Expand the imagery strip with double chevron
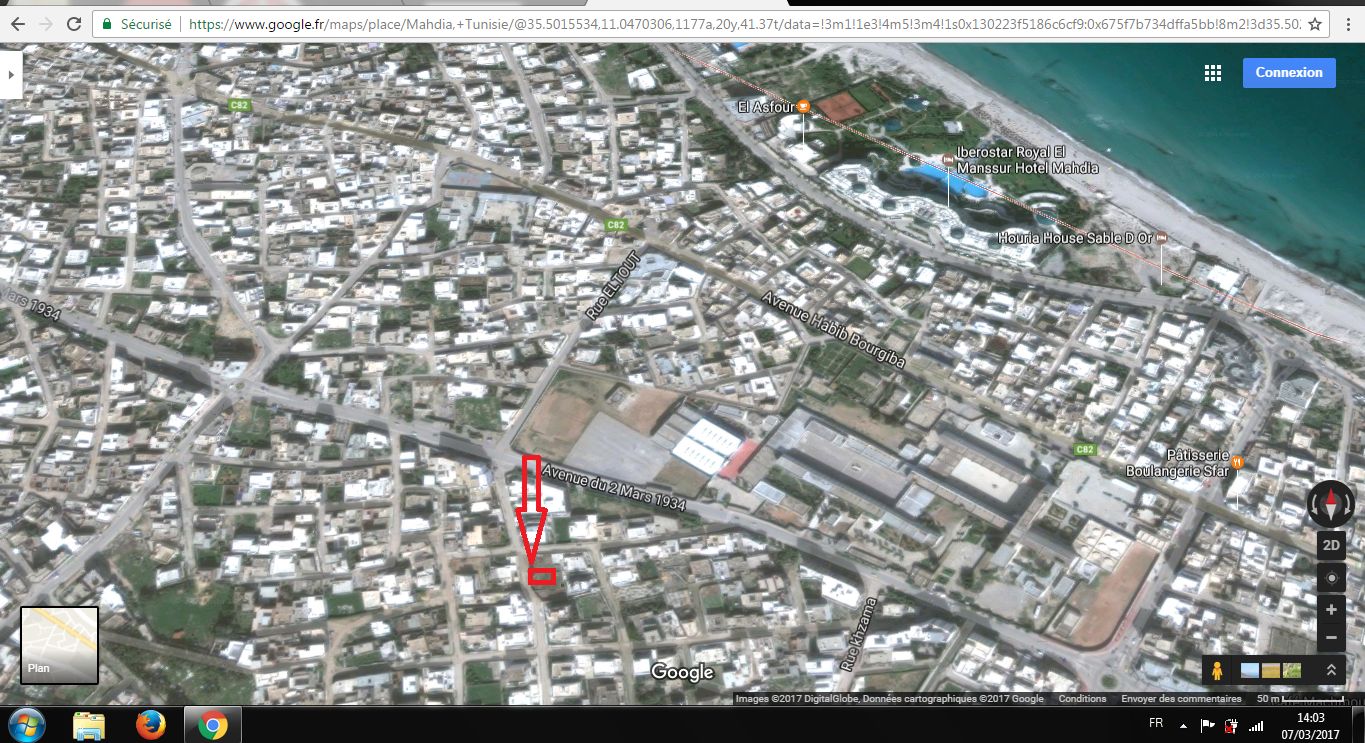This screenshot has height=743, width=1365. (x=1331, y=671)
